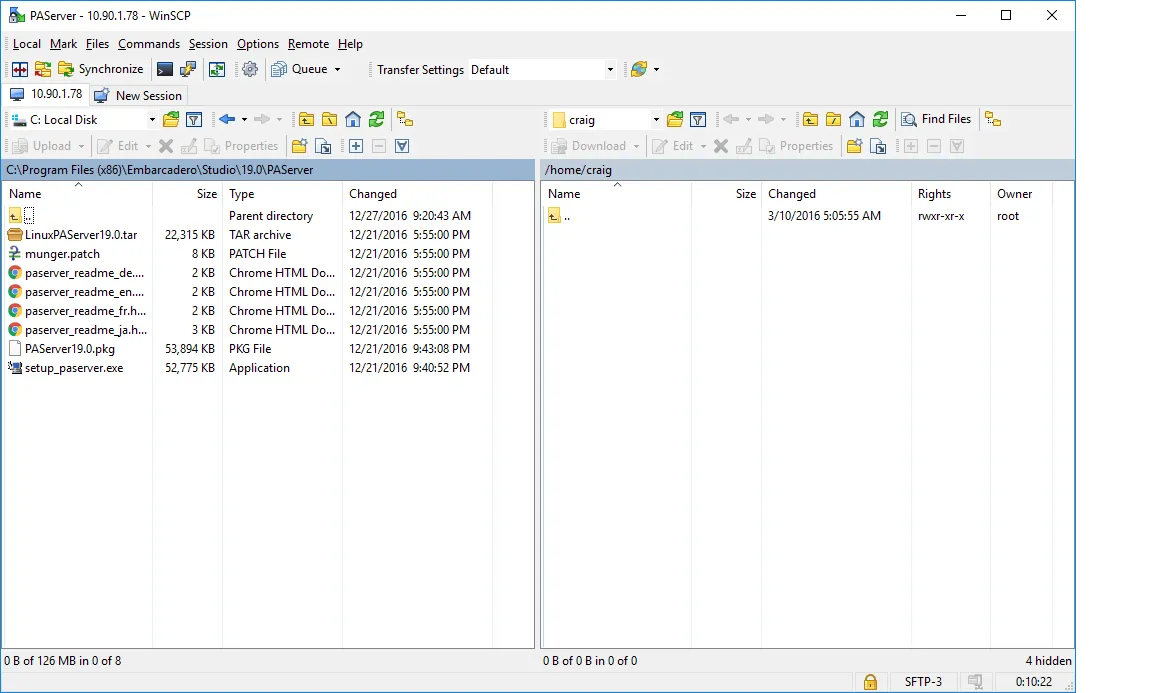1152x693 pixels.
Task: Sort remote files by Rights column header
Action: [x=950, y=194]
